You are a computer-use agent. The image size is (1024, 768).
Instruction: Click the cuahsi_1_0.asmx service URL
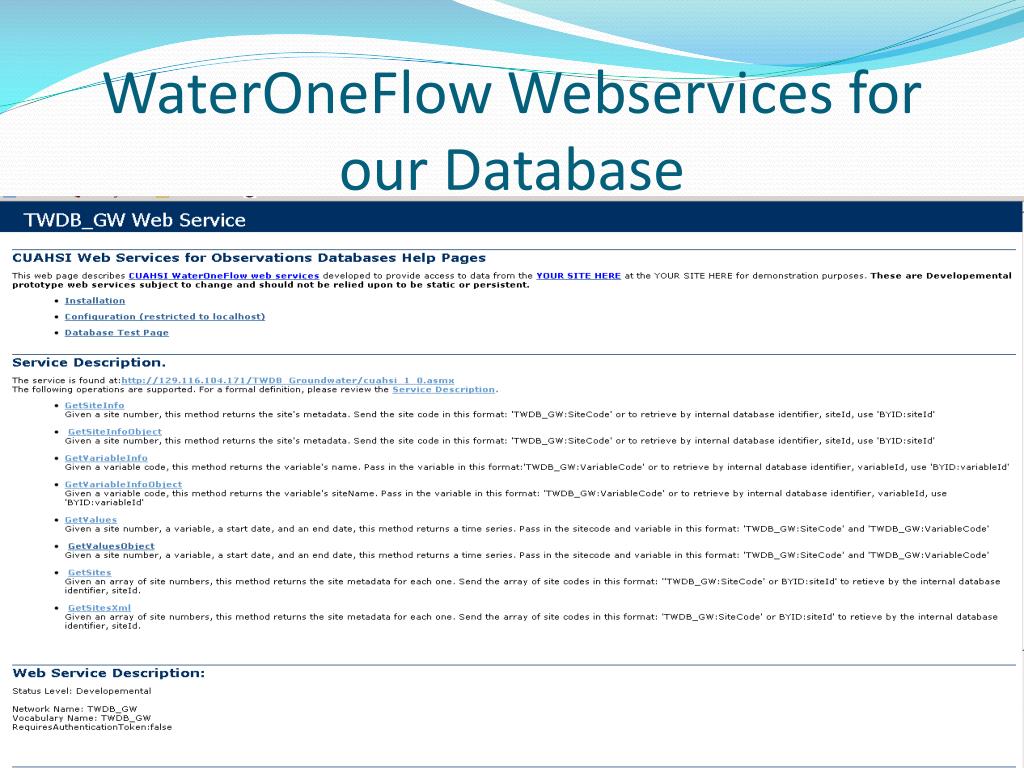pyautogui.click(x=288, y=380)
